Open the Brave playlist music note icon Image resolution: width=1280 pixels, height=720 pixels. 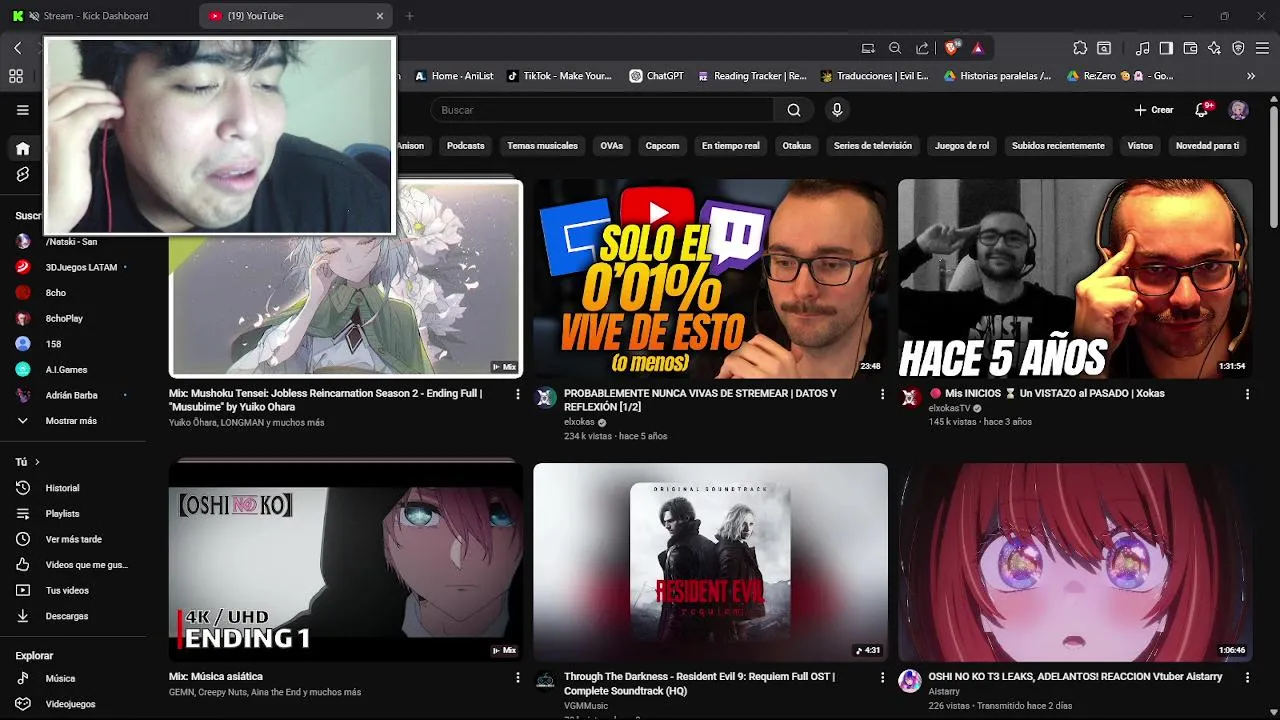click(1142, 48)
